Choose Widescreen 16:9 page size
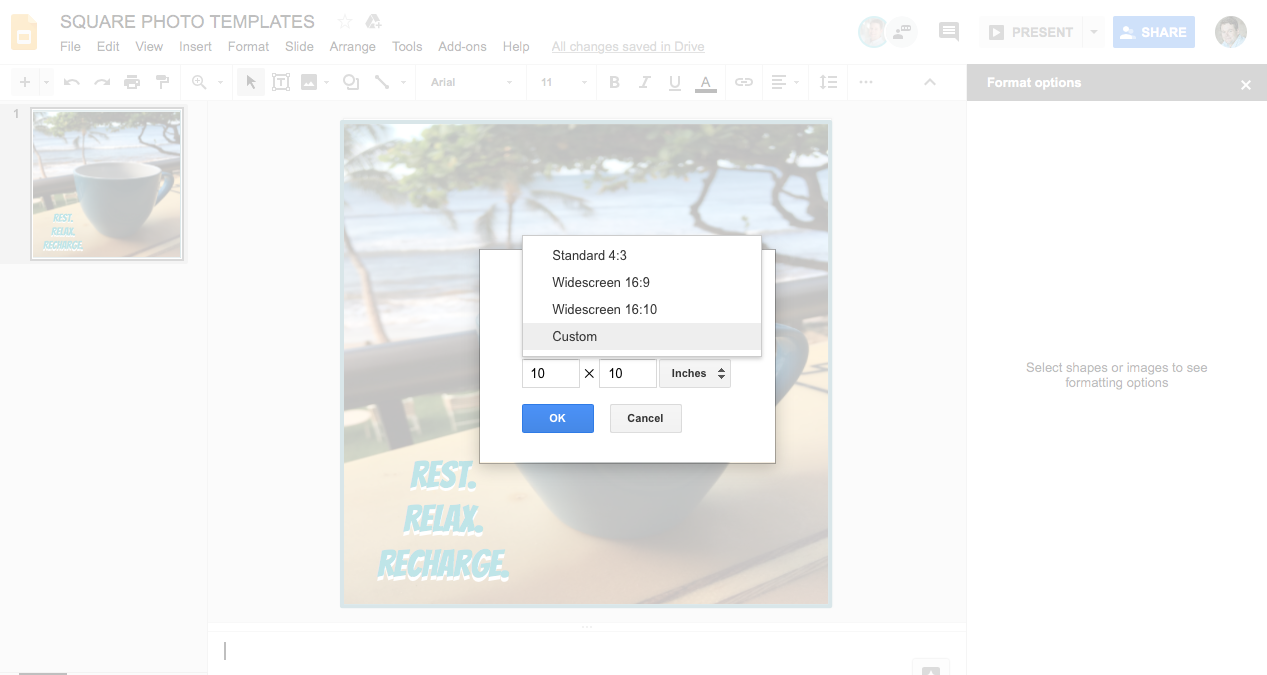 tap(642, 283)
